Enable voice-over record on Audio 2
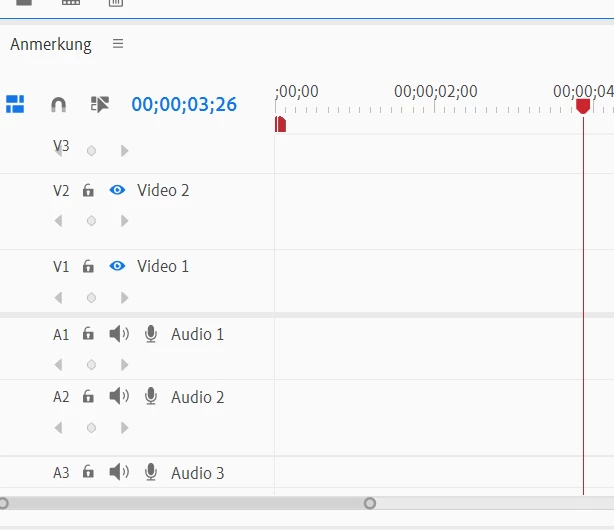Image resolution: width=614 pixels, height=530 pixels. [x=151, y=396]
